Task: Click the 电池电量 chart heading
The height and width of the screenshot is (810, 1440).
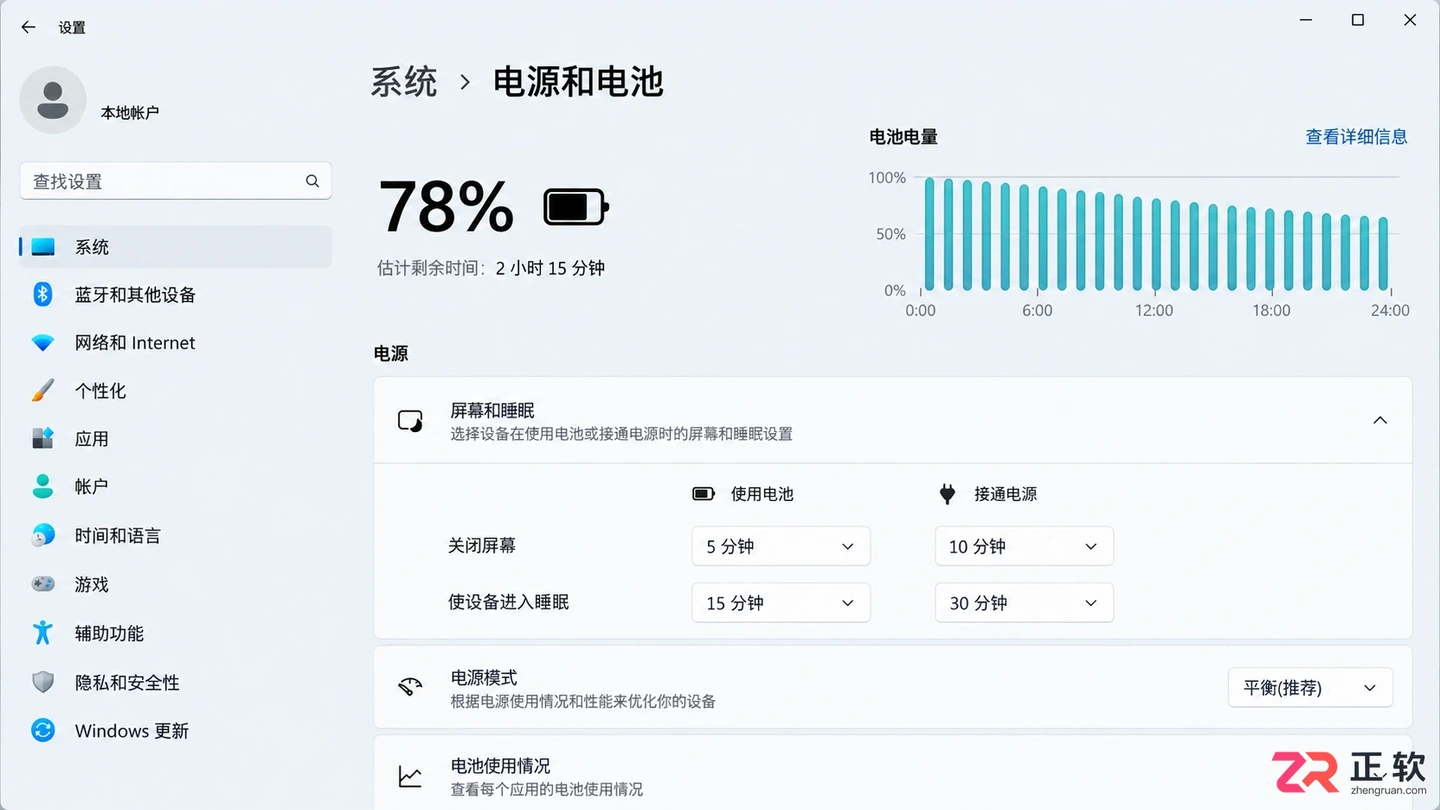Action: (x=903, y=137)
